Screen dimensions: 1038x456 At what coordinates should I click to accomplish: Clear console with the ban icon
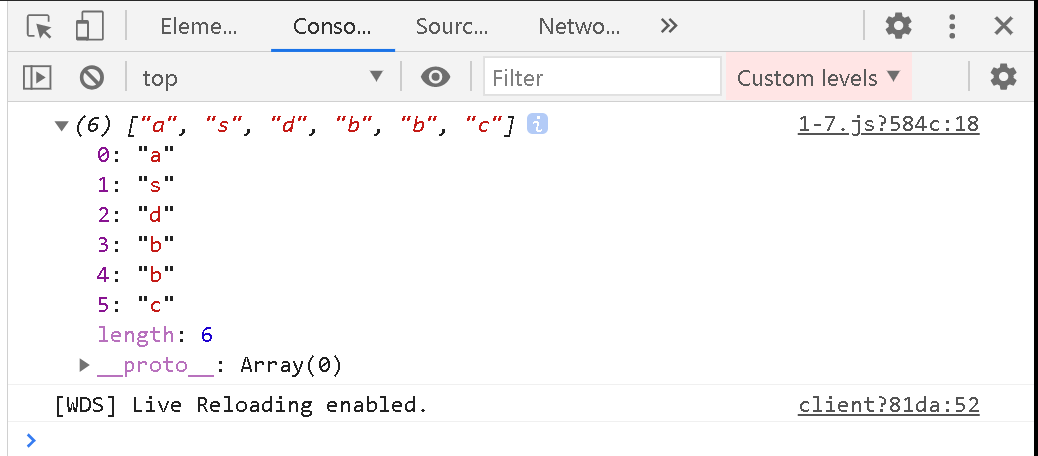[91, 78]
